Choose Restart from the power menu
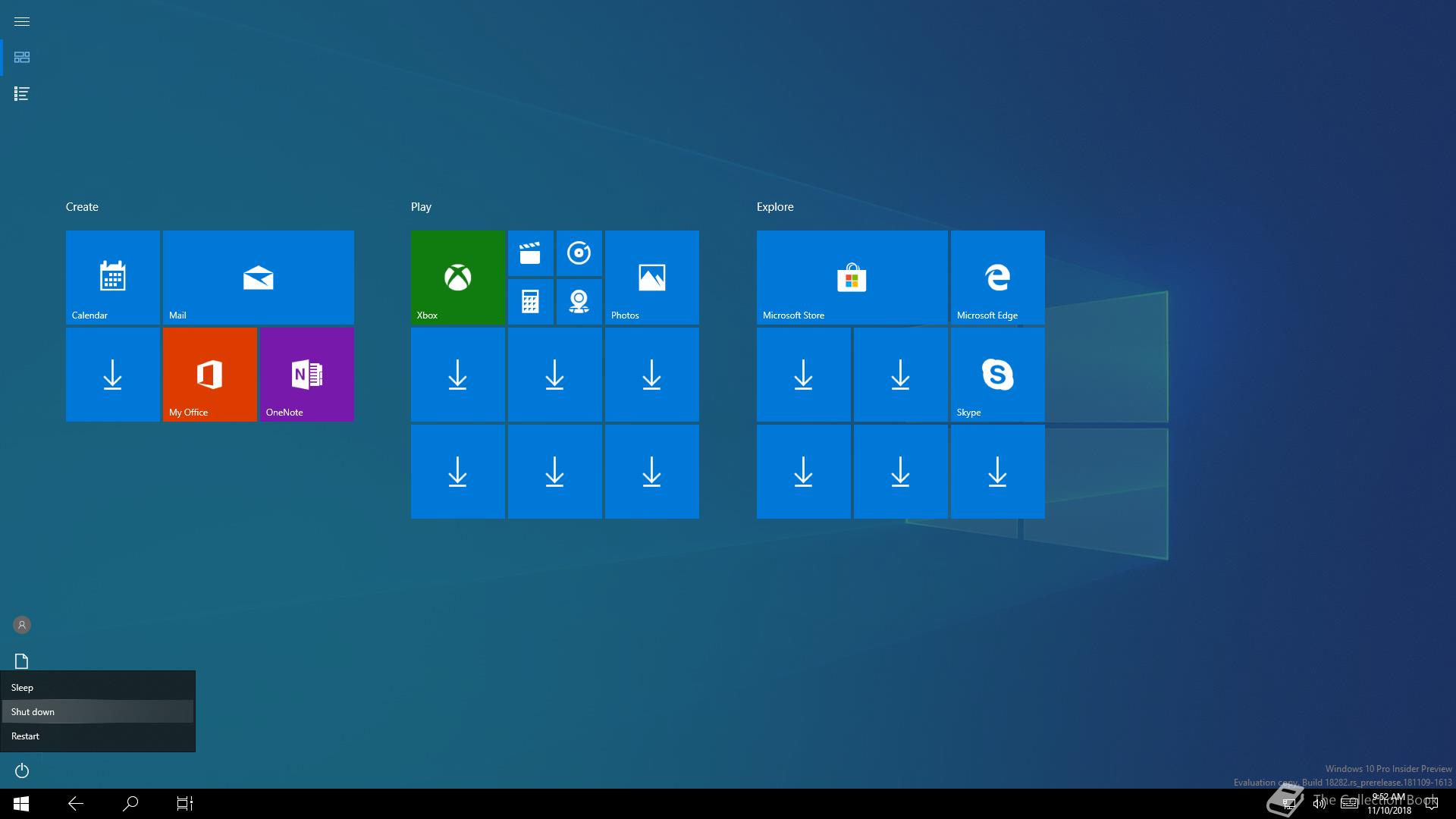 [x=98, y=736]
